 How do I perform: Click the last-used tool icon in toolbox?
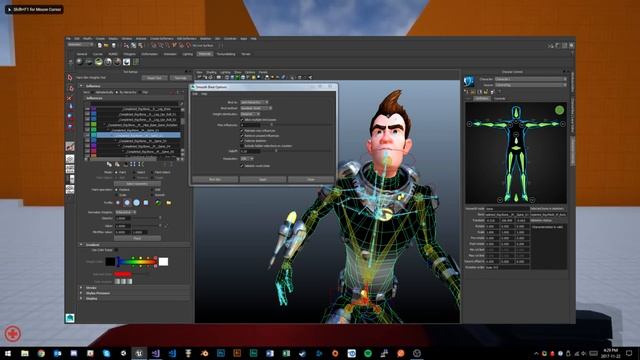70,146
